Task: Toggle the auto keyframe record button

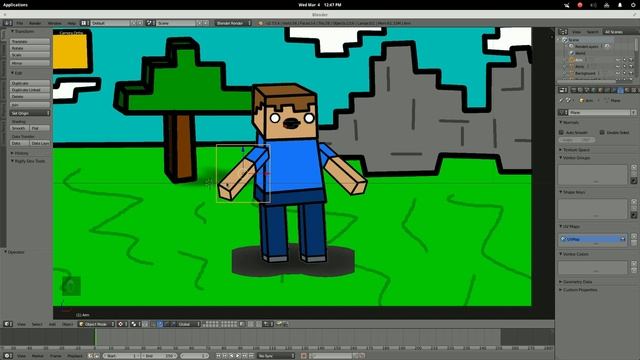Action: (x=303, y=356)
